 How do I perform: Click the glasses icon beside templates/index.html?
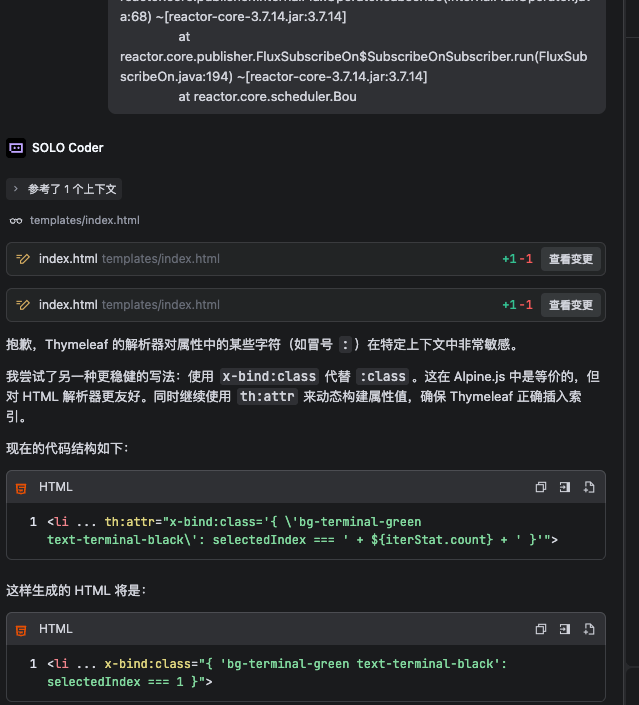(16, 221)
